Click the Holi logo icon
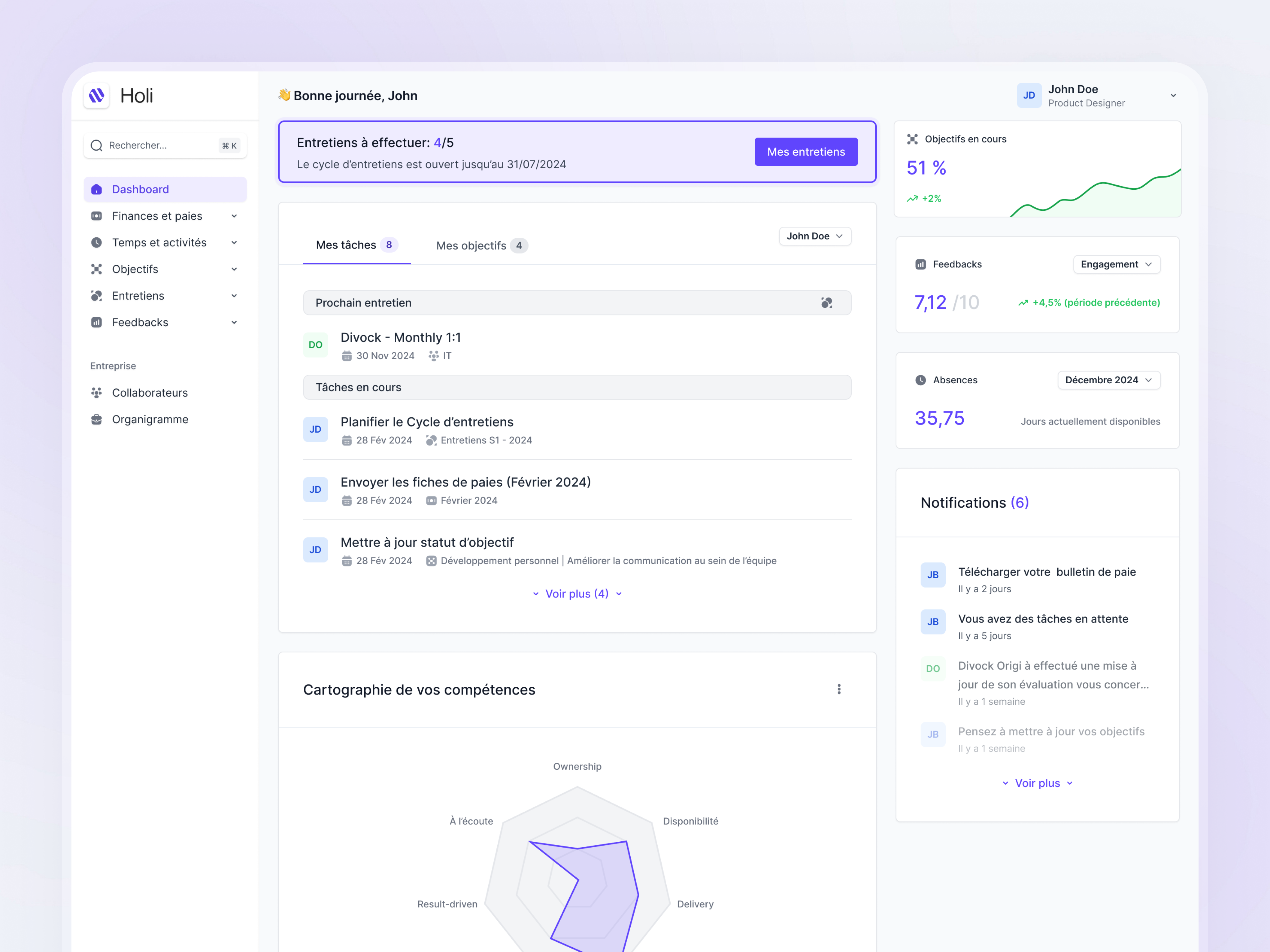The width and height of the screenshot is (1270, 952). (x=96, y=95)
